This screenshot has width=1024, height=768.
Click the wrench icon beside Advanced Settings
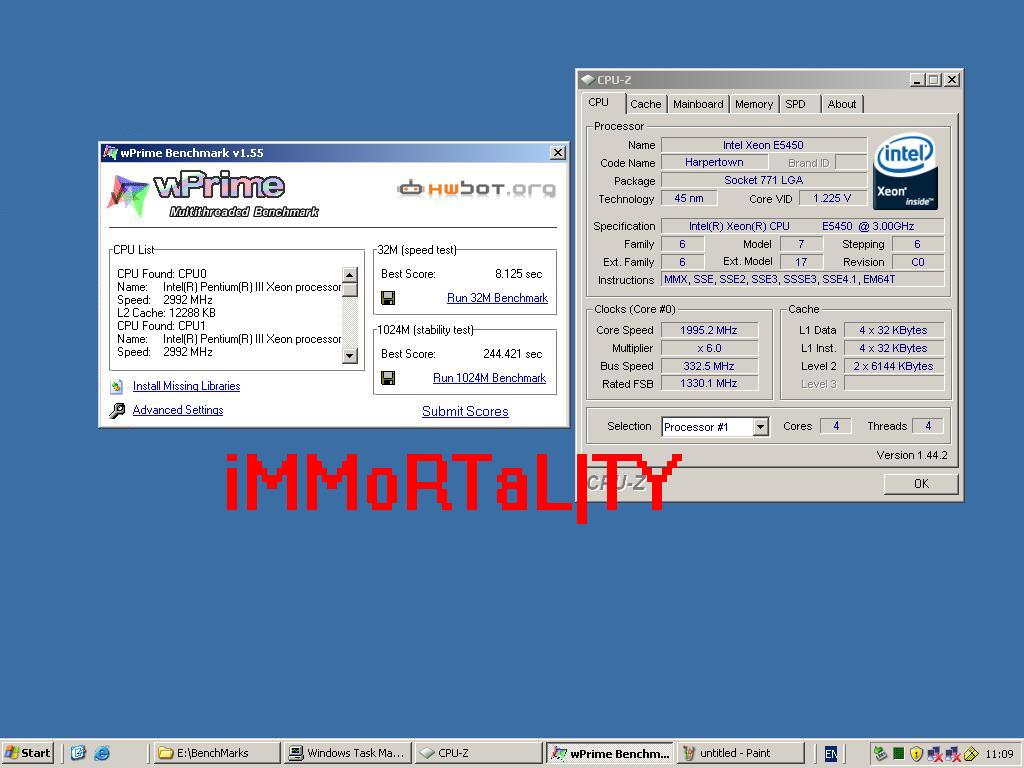tap(117, 410)
